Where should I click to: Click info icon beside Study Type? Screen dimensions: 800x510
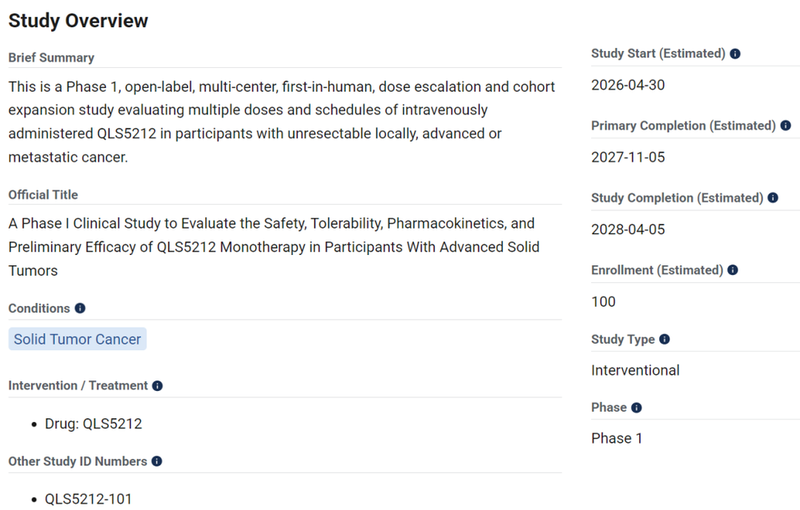tap(664, 340)
